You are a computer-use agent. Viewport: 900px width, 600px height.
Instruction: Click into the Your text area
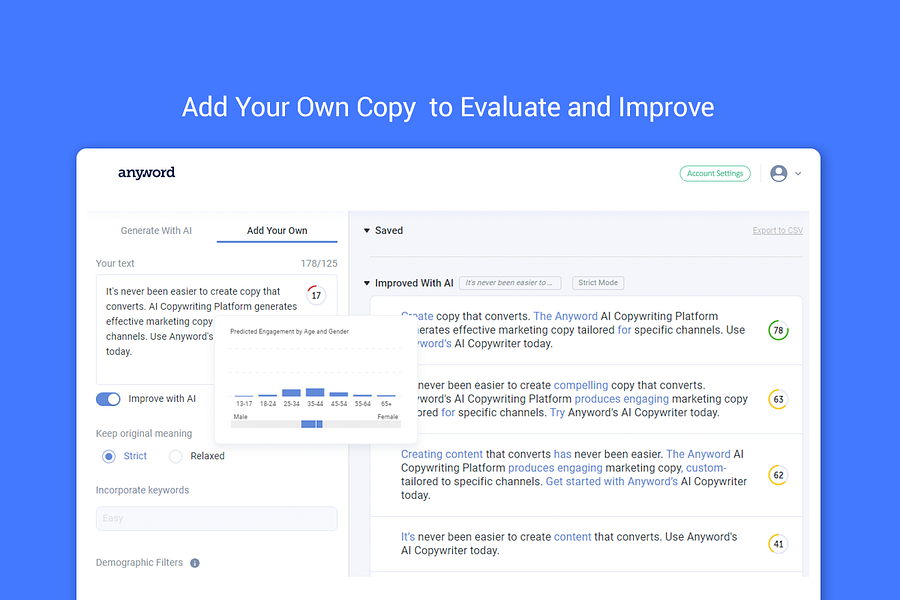(x=216, y=330)
